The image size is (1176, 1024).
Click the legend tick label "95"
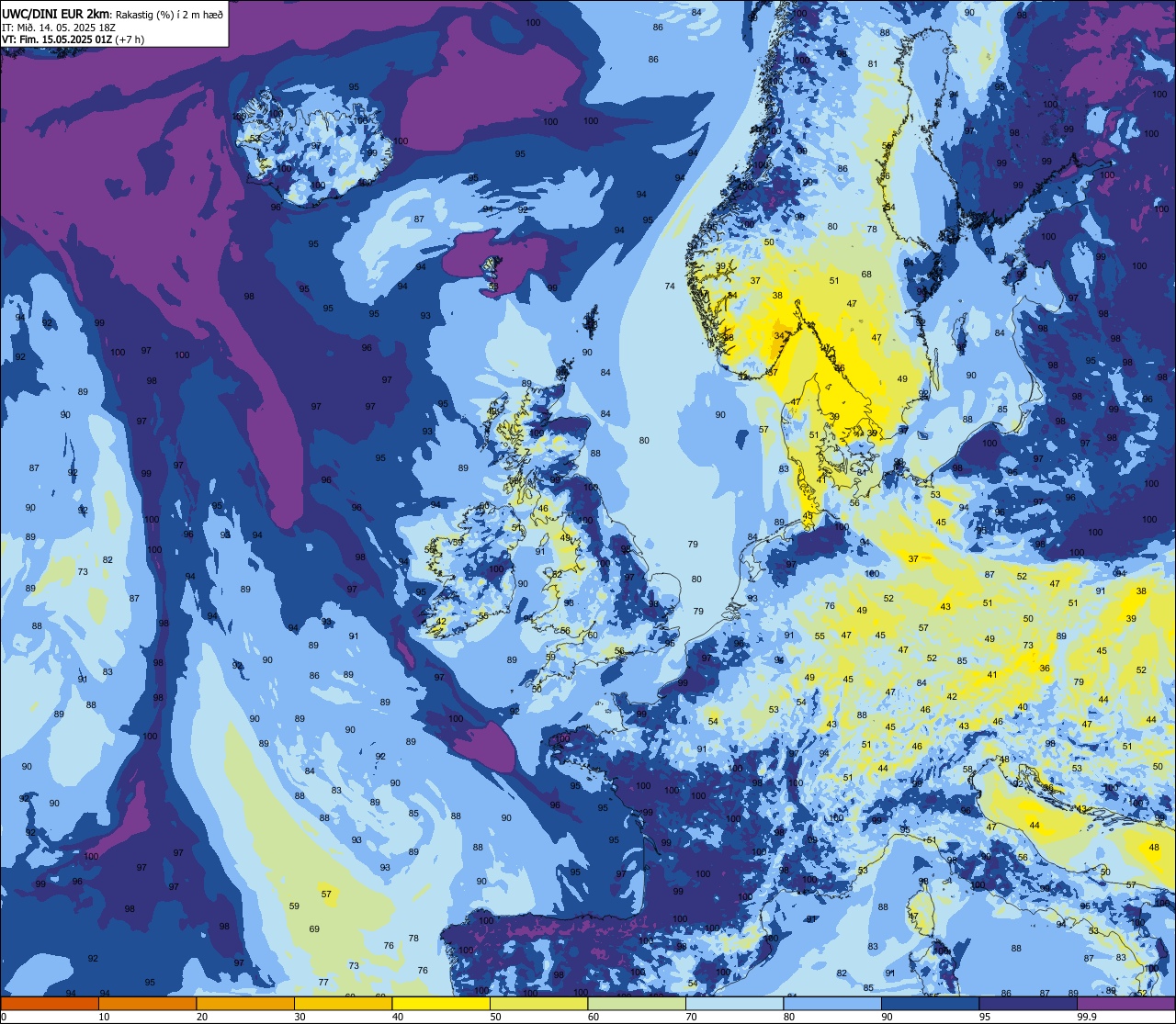985,1017
